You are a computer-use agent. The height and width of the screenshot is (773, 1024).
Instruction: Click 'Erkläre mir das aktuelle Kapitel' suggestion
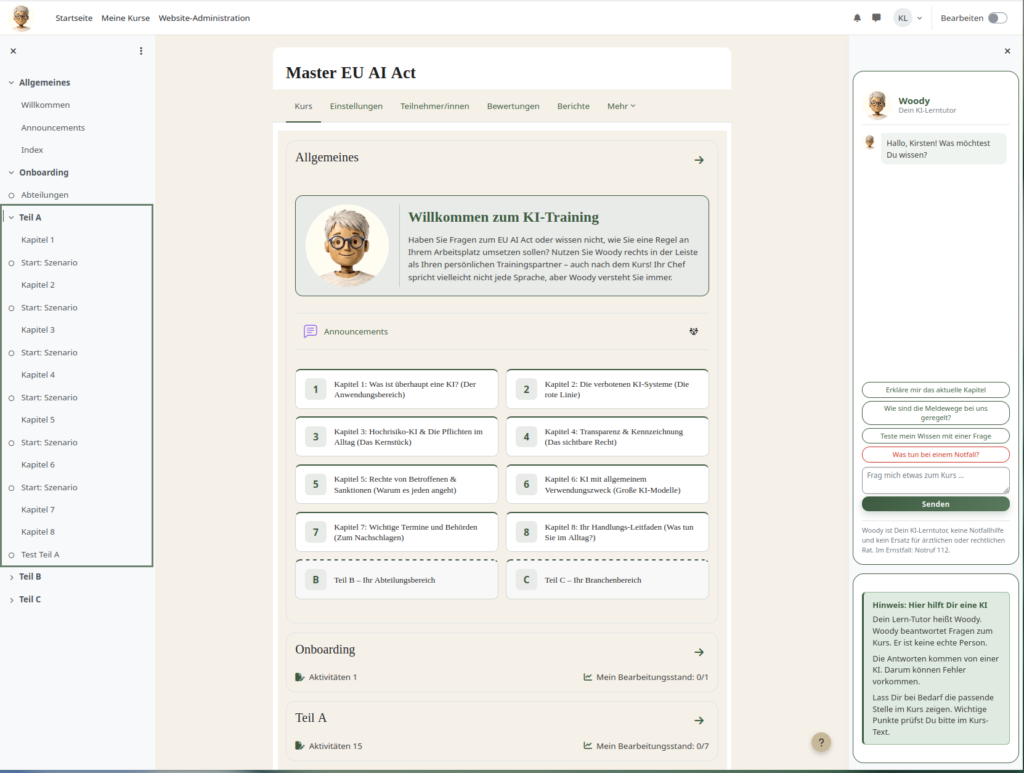(x=935, y=390)
